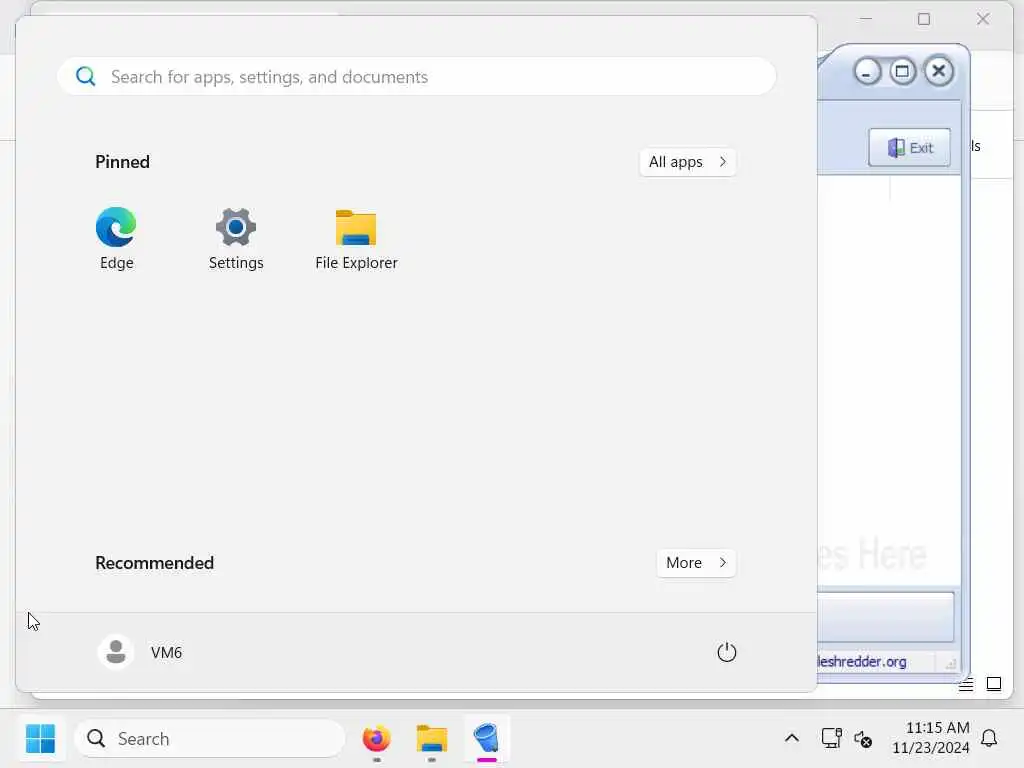This screenshot has height=768, width=1024.
Task: Maximize the File Shredder window
Action: 903,72
